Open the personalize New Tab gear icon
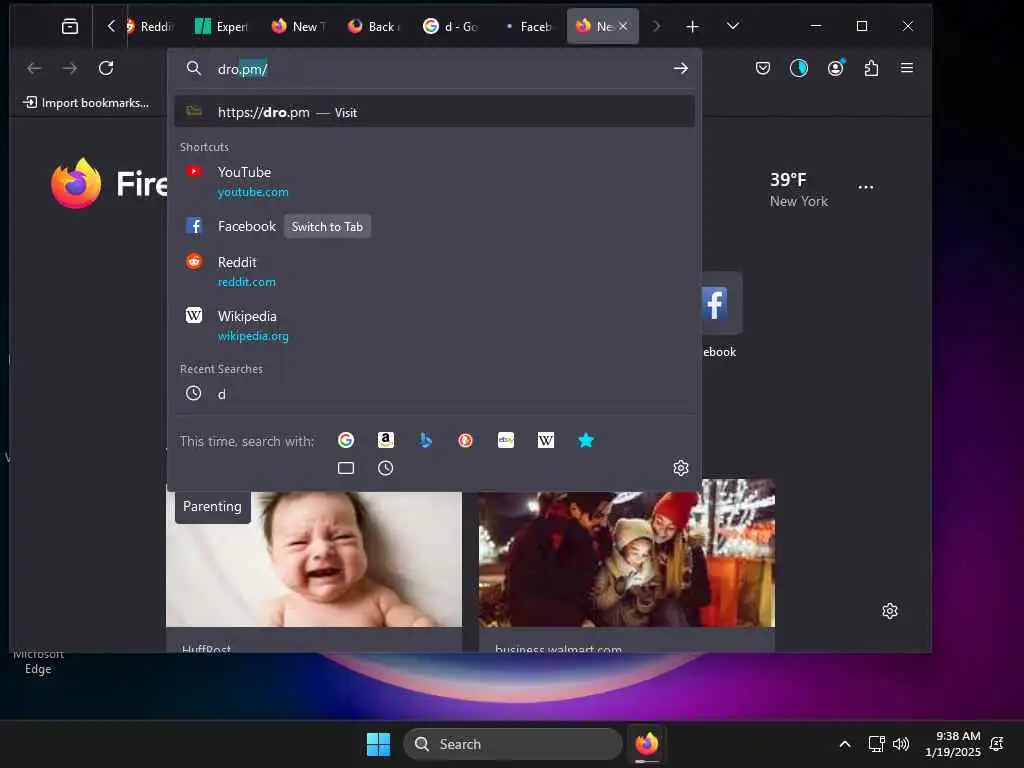This screenshot has height=768, width=1024. [889, 611]
